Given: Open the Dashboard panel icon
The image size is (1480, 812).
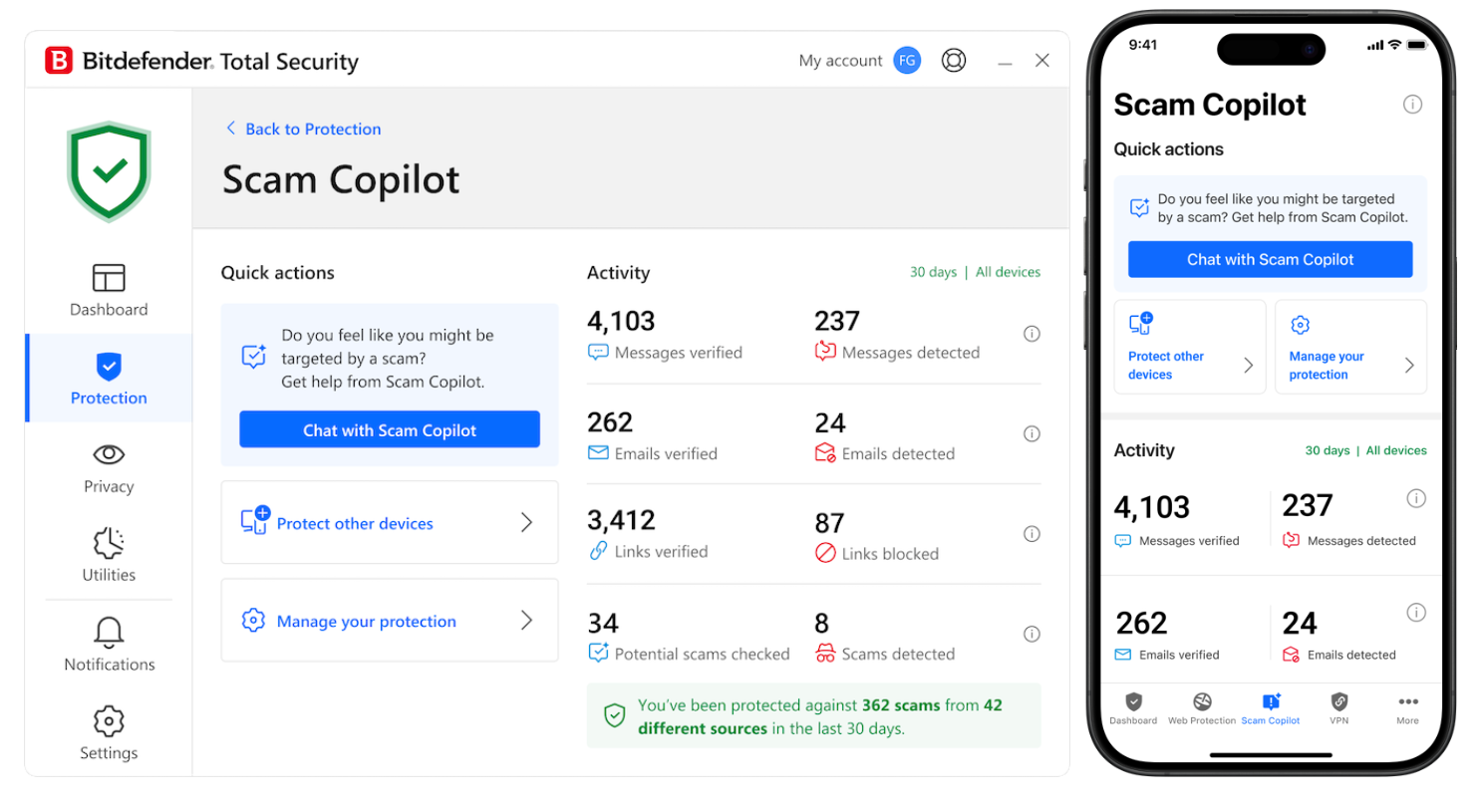Looking at the screenshot, I should pos(108,276).
